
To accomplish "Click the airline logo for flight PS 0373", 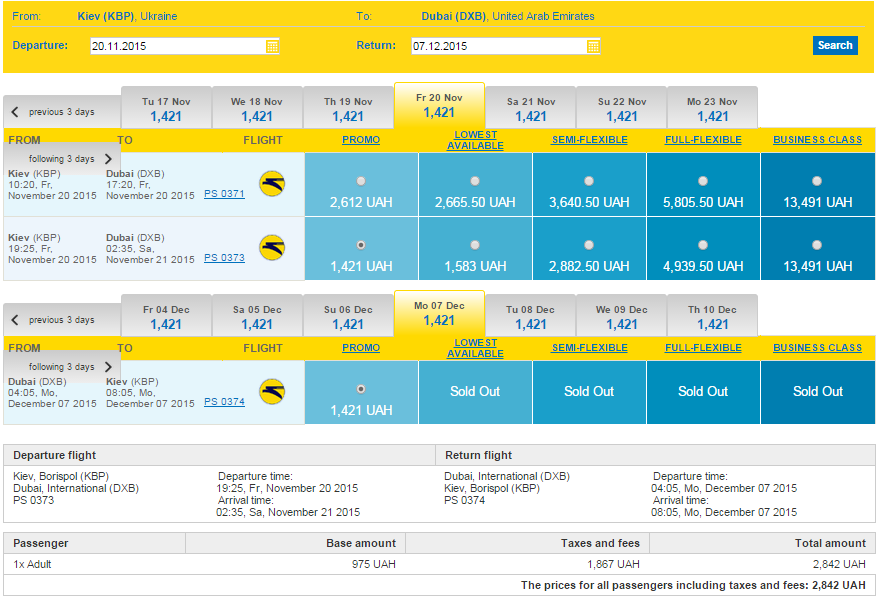I will 272,248.
